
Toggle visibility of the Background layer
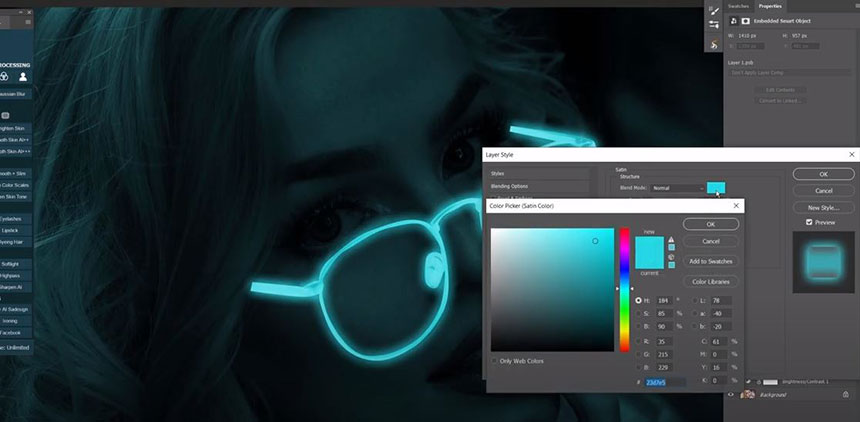(731, 395)
